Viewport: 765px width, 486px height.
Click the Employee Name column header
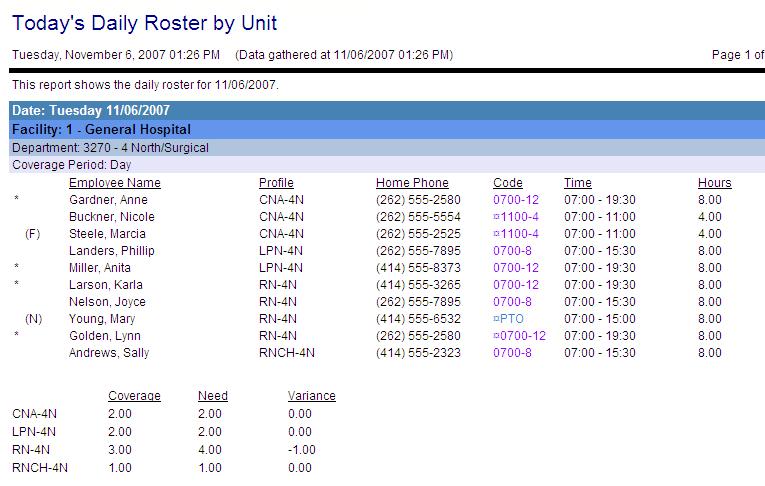[114, 183]
